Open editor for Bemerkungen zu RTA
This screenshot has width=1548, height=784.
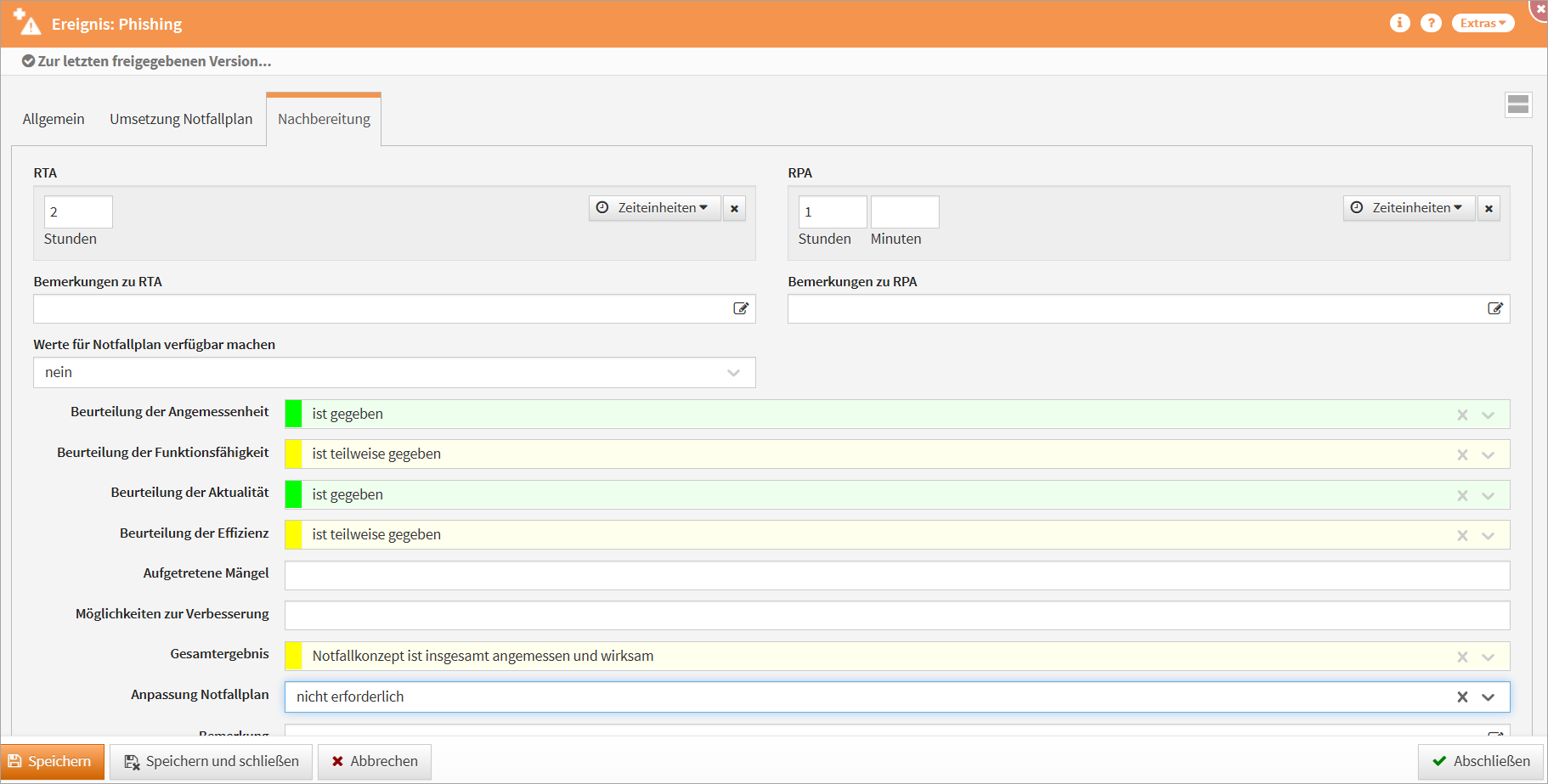tap(741, 308)
